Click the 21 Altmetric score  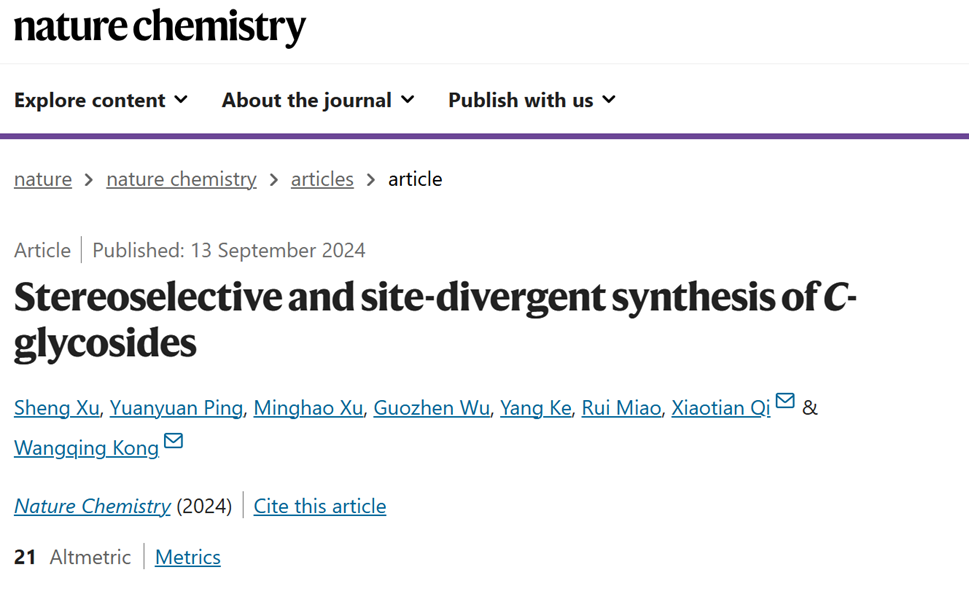[x=72, y=557]
